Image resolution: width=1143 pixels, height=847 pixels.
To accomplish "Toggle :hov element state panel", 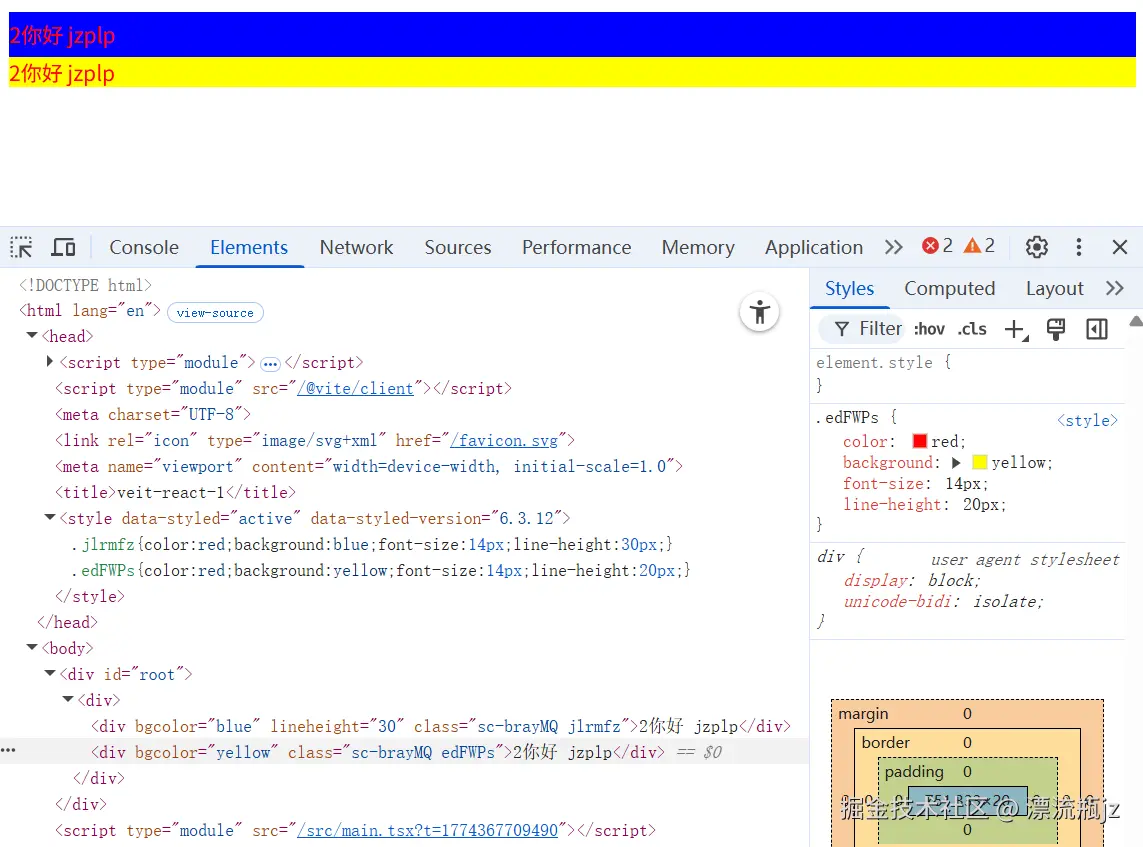I will tap(928, 328).
